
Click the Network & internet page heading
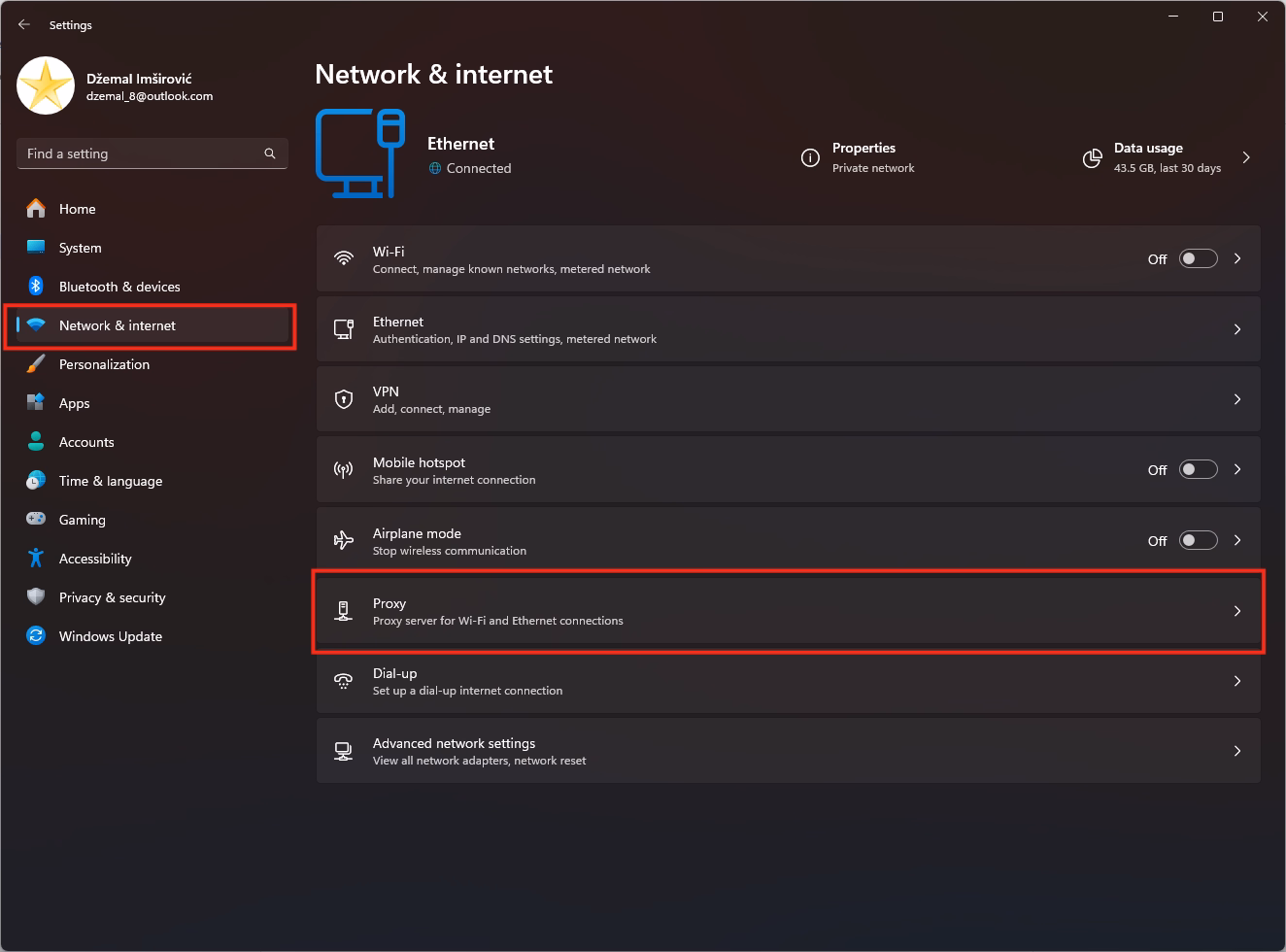click(434, 74)
